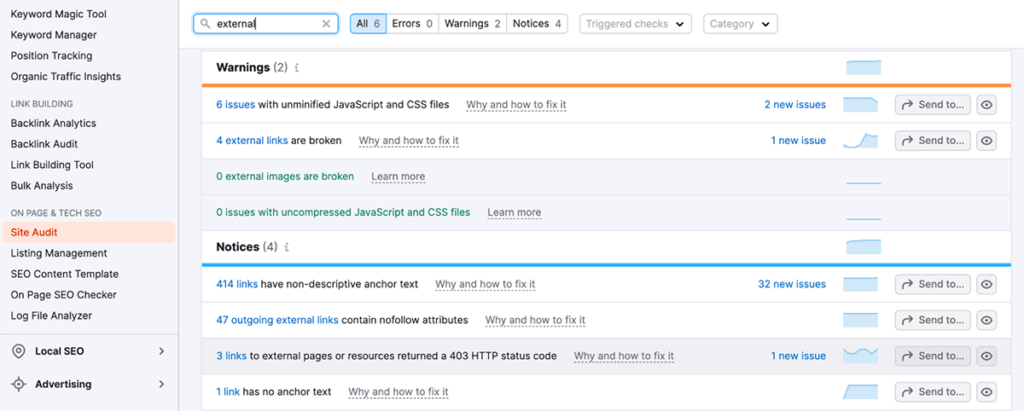
Task: Click the info icon beside Warnings (2)
Action: click(x=296, y=67)
